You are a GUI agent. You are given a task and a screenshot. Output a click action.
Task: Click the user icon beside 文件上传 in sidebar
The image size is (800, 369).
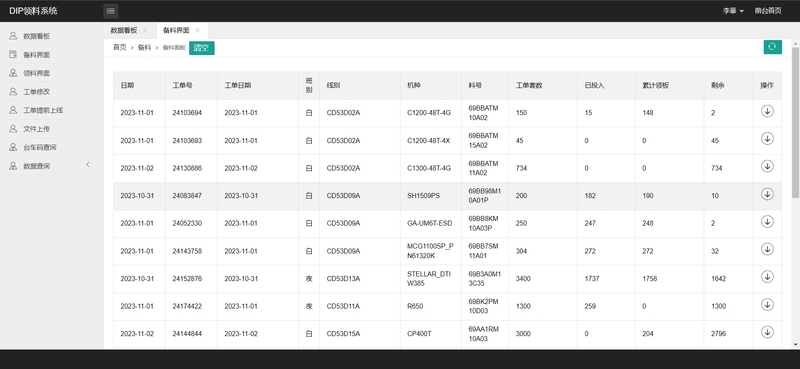coord(13,129)
